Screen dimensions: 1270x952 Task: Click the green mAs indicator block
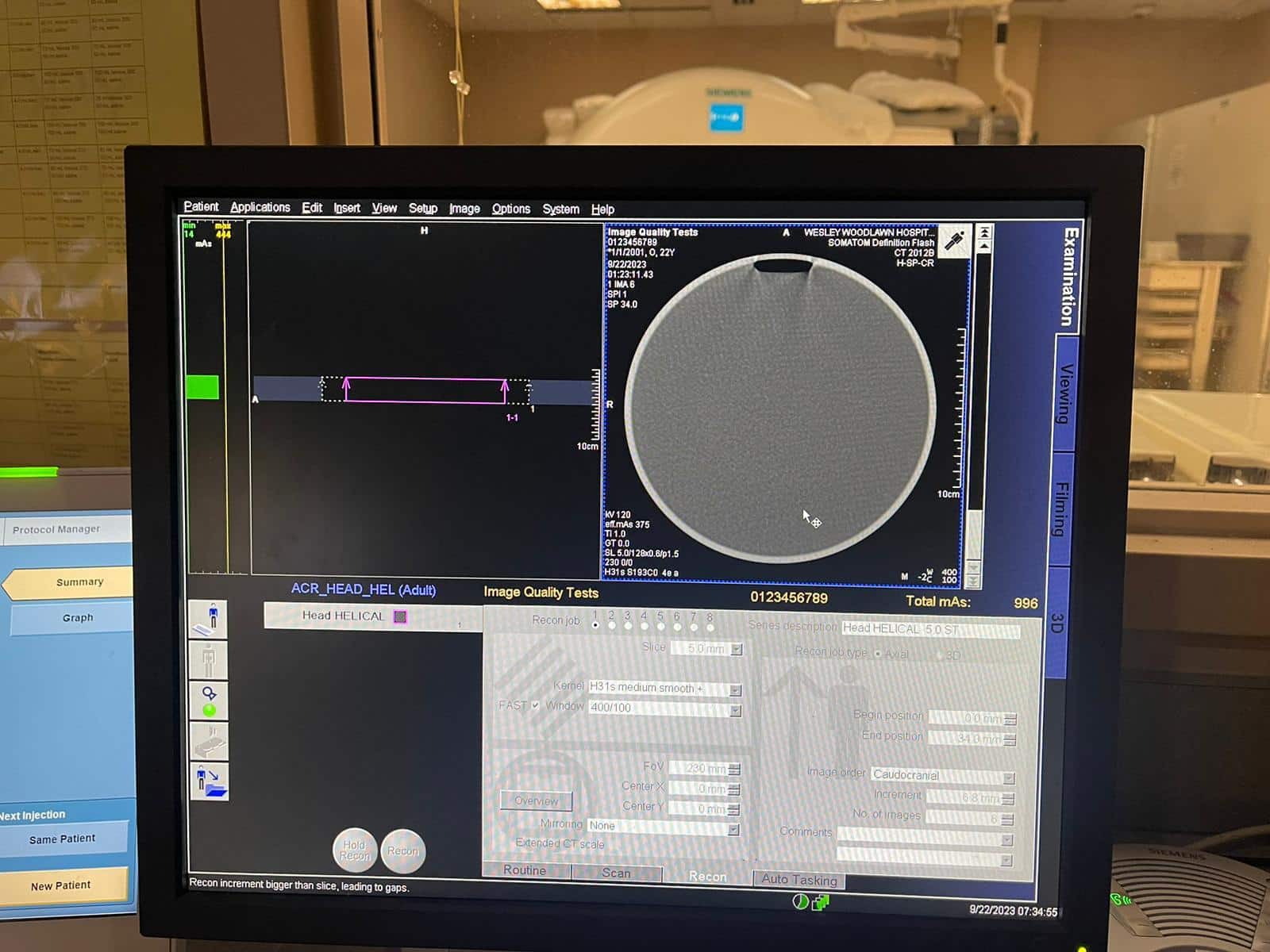pyautogui.click(x=202, y=386)
